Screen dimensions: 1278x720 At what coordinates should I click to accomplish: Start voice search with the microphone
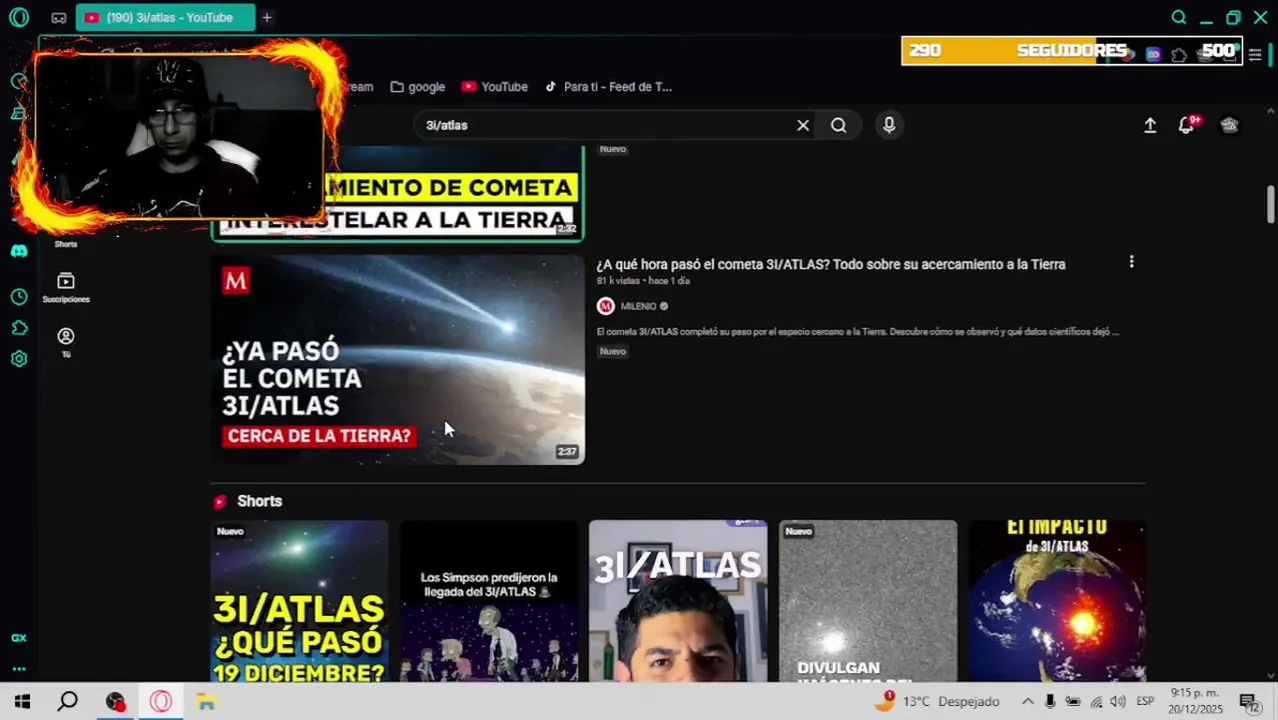[889, 125]
